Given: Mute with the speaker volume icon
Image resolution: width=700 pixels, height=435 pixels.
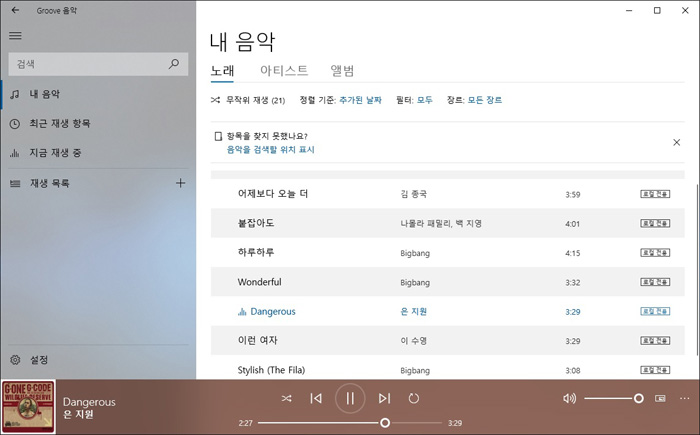Looking at the screenshot, I should 569,398.
